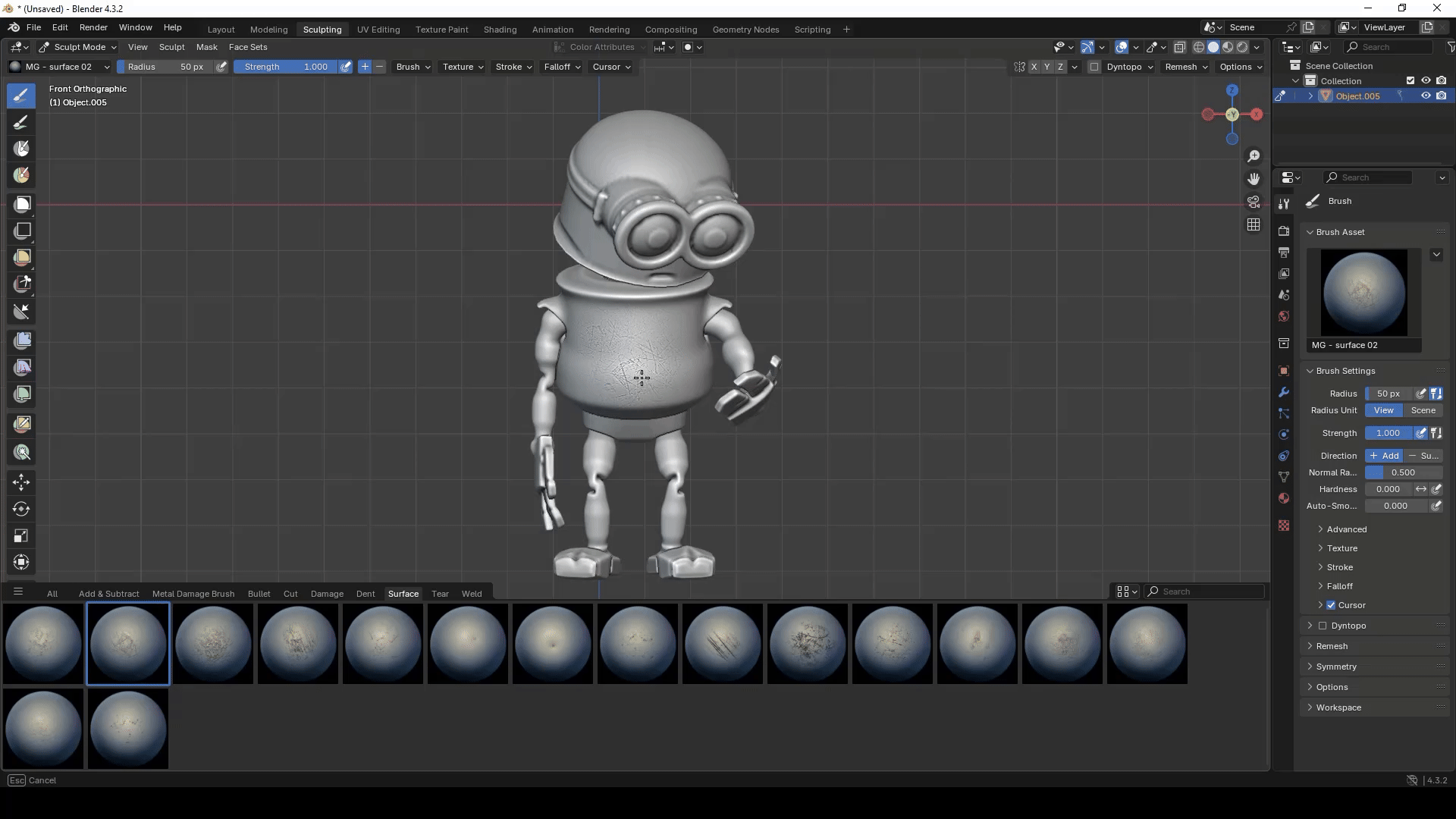Image resolution: width=1456 pixels, height=819 pixels.
Task: Switch to the Shading workspace tab
Action: coord(500,30)
